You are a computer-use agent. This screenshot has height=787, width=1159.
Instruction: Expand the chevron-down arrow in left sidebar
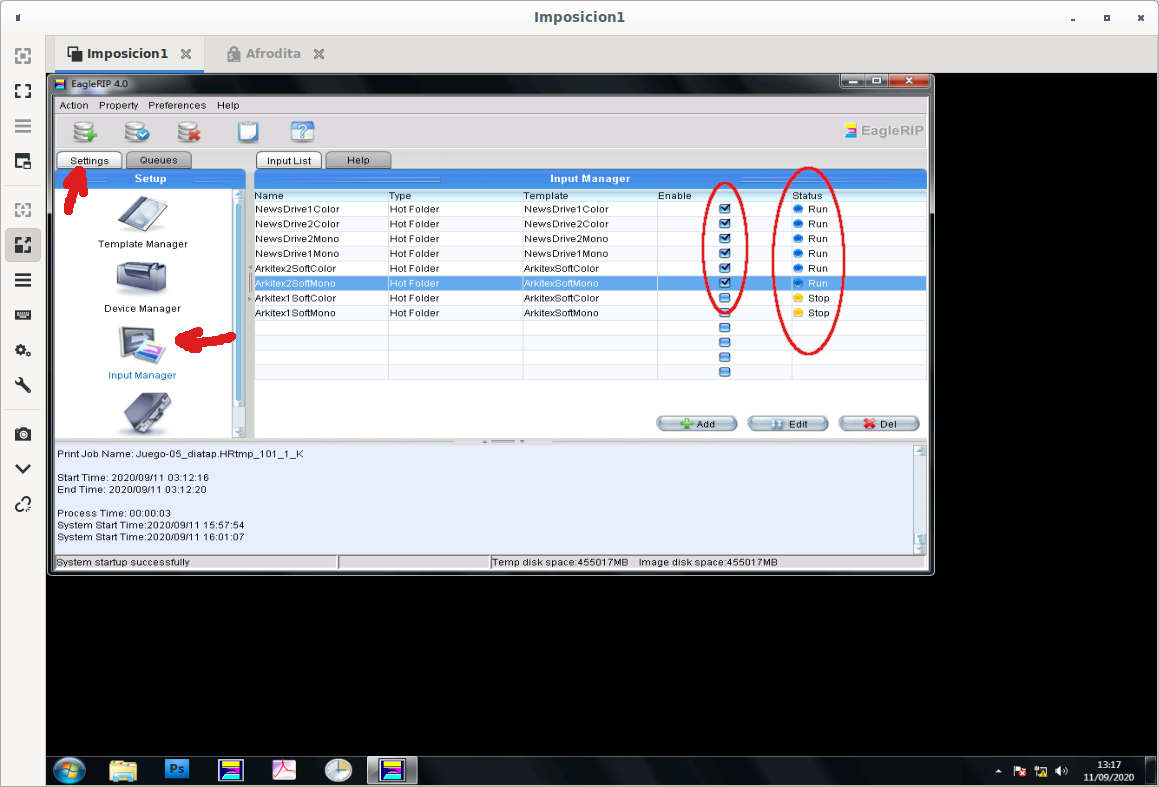point(22,468)
